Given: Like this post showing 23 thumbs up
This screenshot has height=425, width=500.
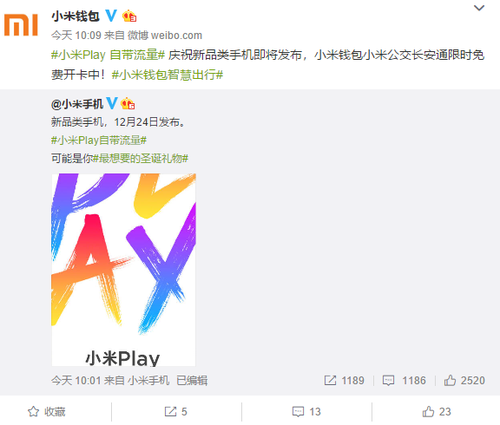Looking at the screenshot, I should [436, 412].
